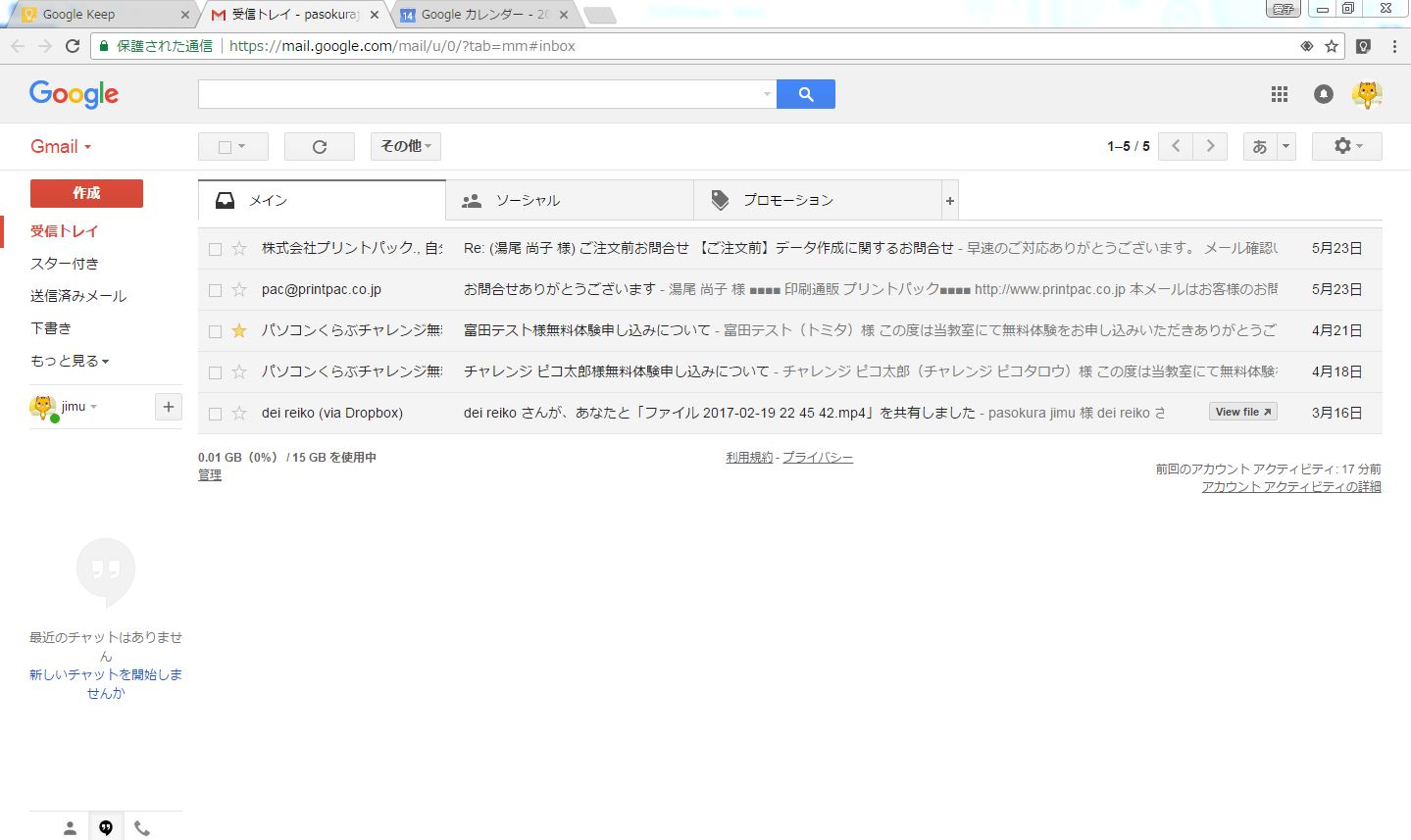This screenshot has width=1411, height=840.
Task: Open 下書き folder
Action: [51, 328]
